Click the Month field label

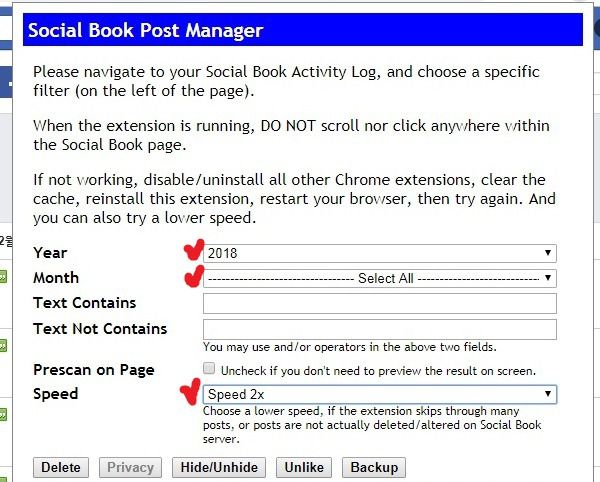pyautogui.click(x=56, y=278)
